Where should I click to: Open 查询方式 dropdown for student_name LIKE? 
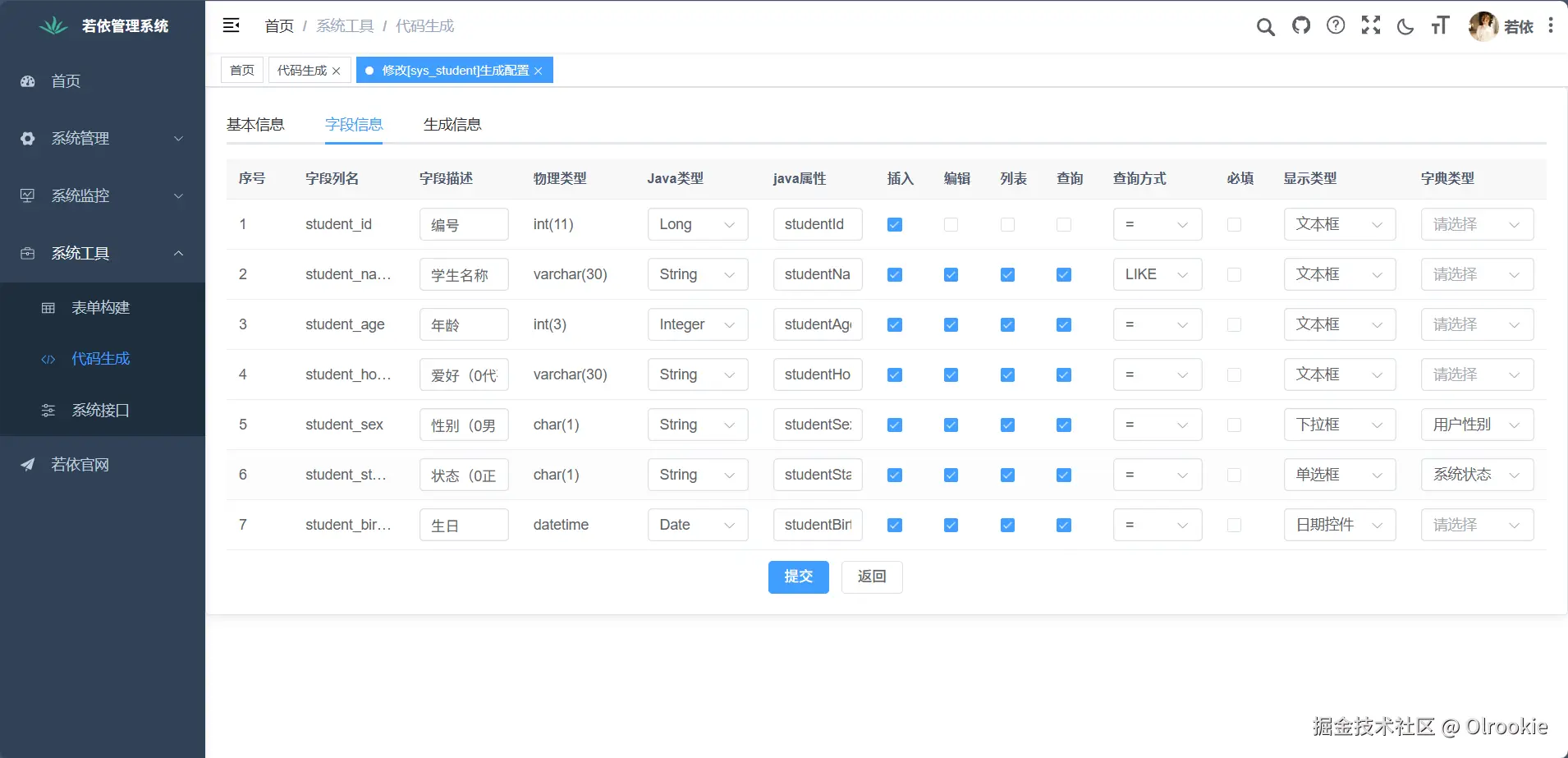pos(1158,274)
